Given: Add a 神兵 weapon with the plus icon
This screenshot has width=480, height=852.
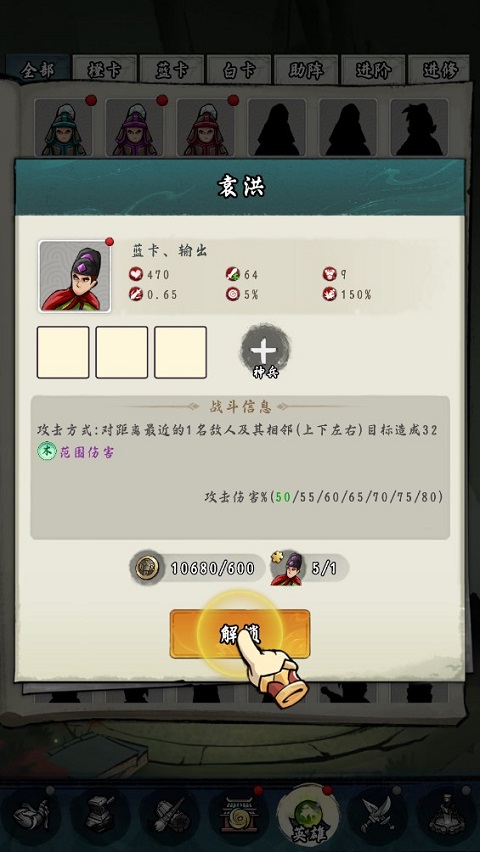Looking at the screenshot, I should tap(265, 350).
